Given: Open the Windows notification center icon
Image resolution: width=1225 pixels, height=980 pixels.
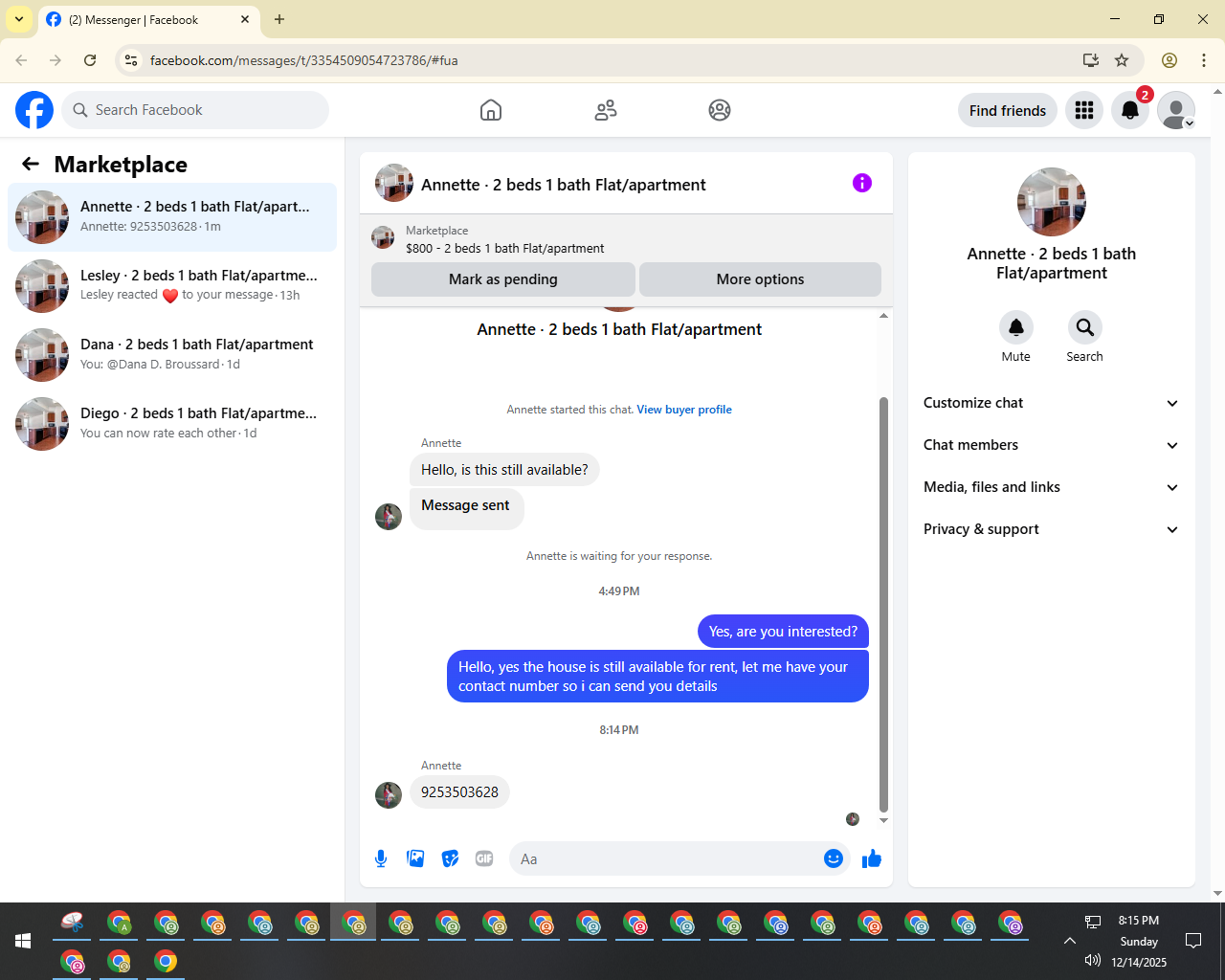Looking at the screenshot, I should point(1193,941).
